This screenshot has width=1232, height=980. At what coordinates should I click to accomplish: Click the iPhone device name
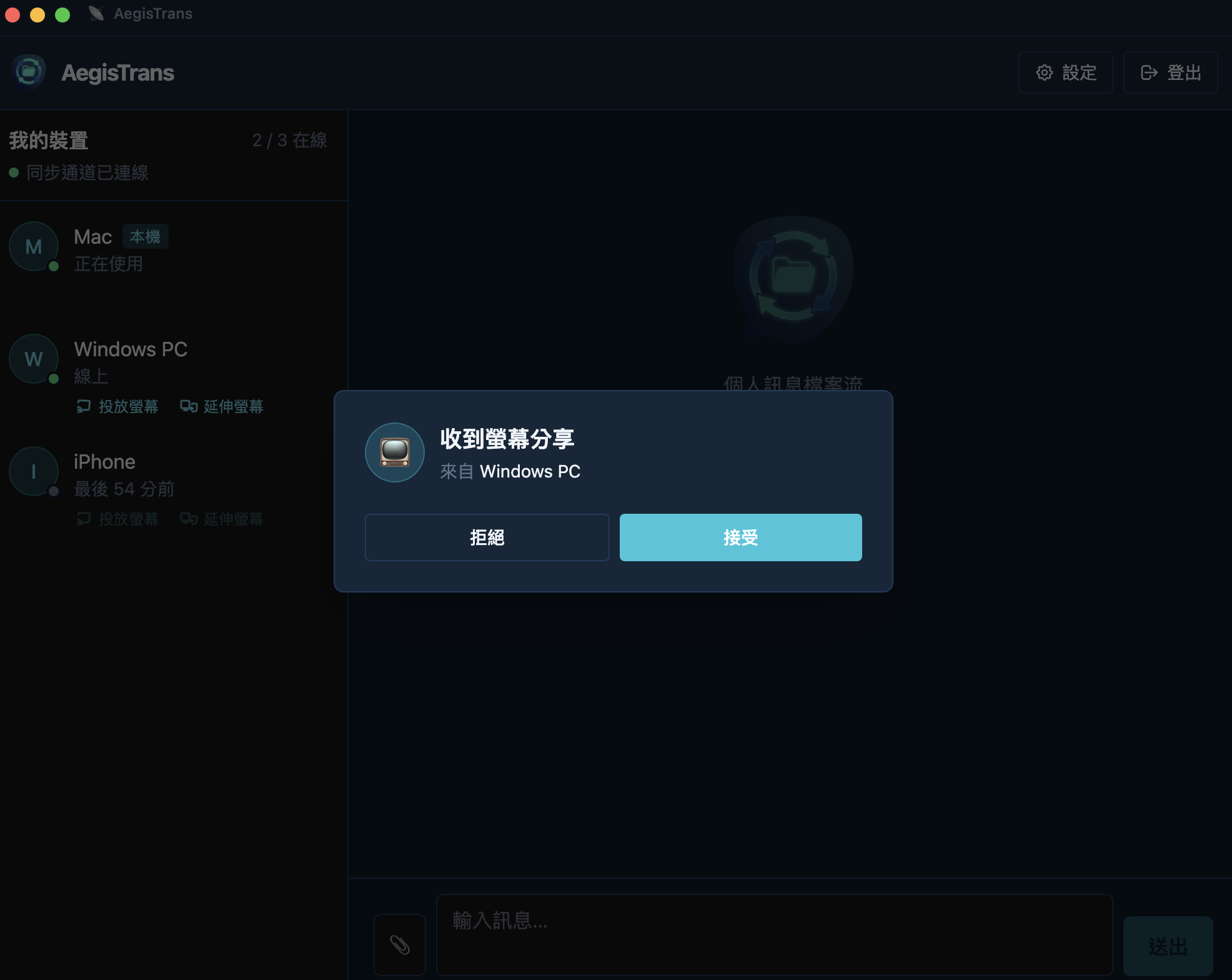tap(104, 462)
